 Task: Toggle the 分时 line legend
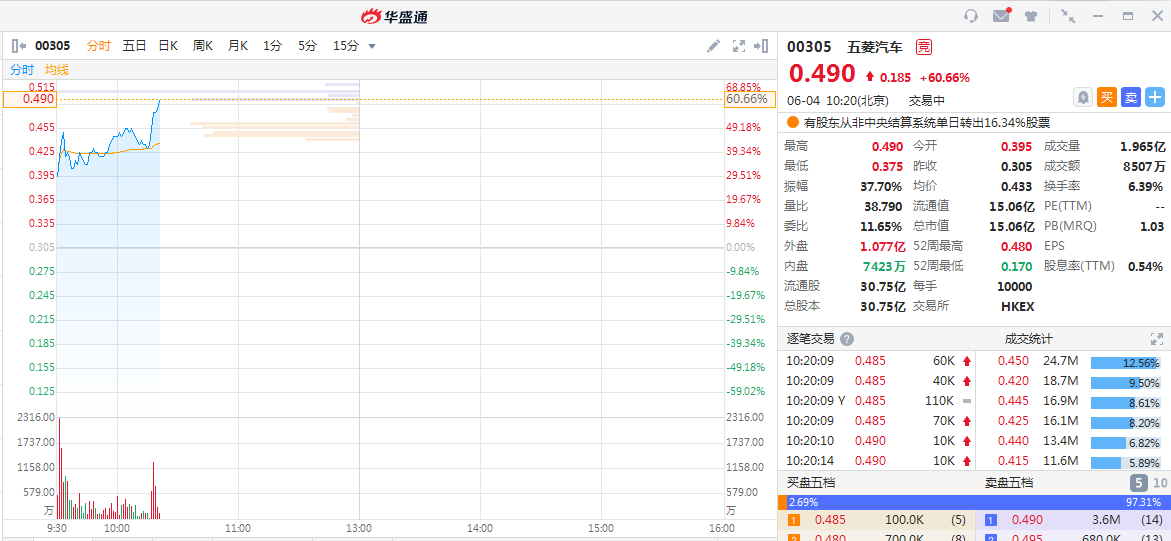(22, 69)
